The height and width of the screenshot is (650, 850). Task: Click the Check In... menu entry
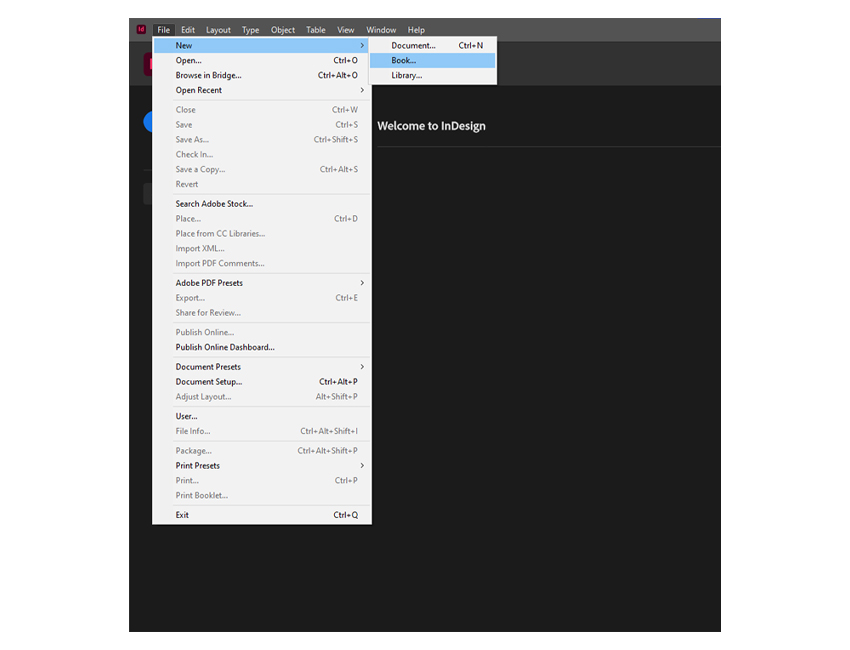coord(262,155)
